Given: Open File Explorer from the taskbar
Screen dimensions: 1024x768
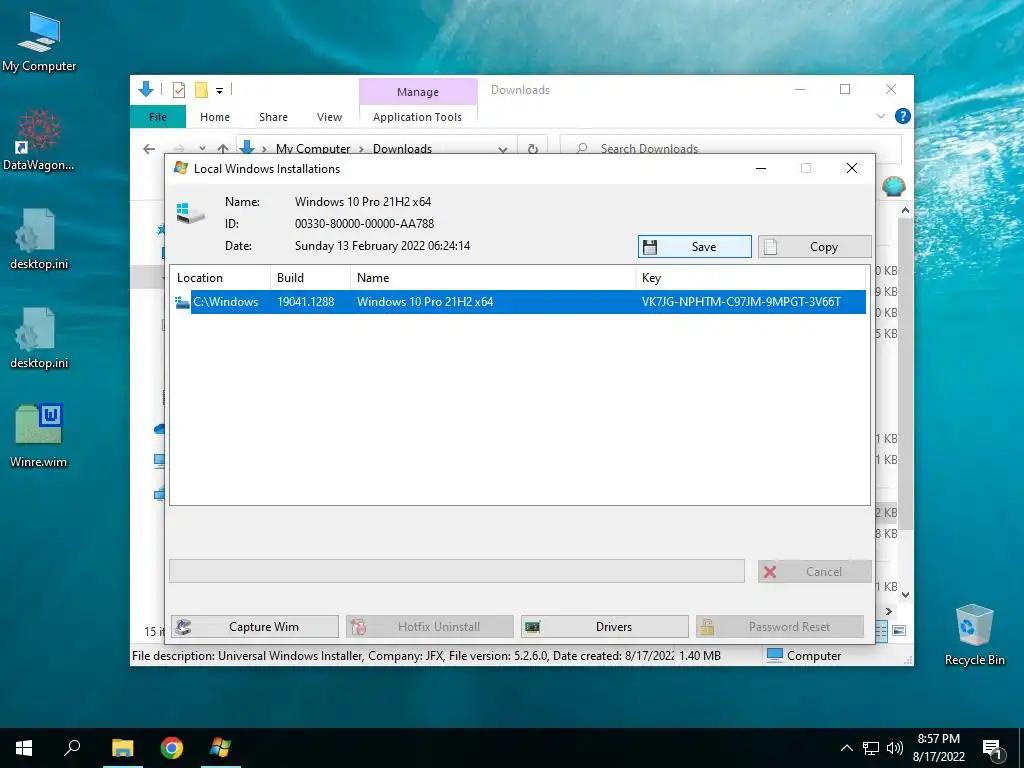Looking at the screenshot, I should 123,748.
